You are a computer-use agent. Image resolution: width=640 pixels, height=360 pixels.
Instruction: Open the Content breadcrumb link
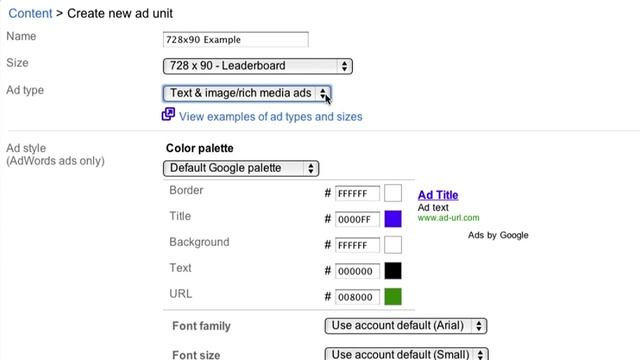coord(30,13)
